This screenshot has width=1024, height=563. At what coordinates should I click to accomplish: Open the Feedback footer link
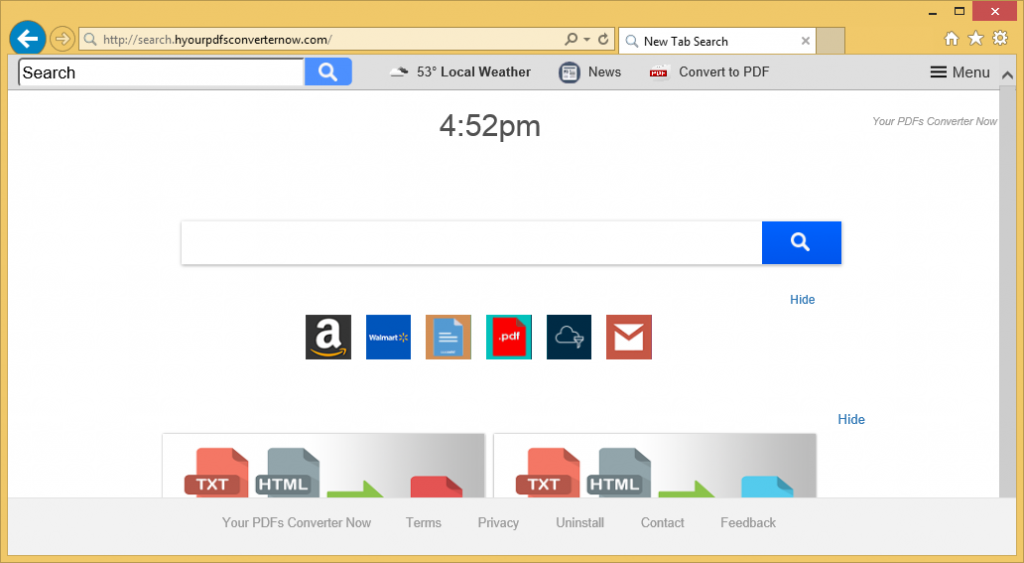point(748,523)
